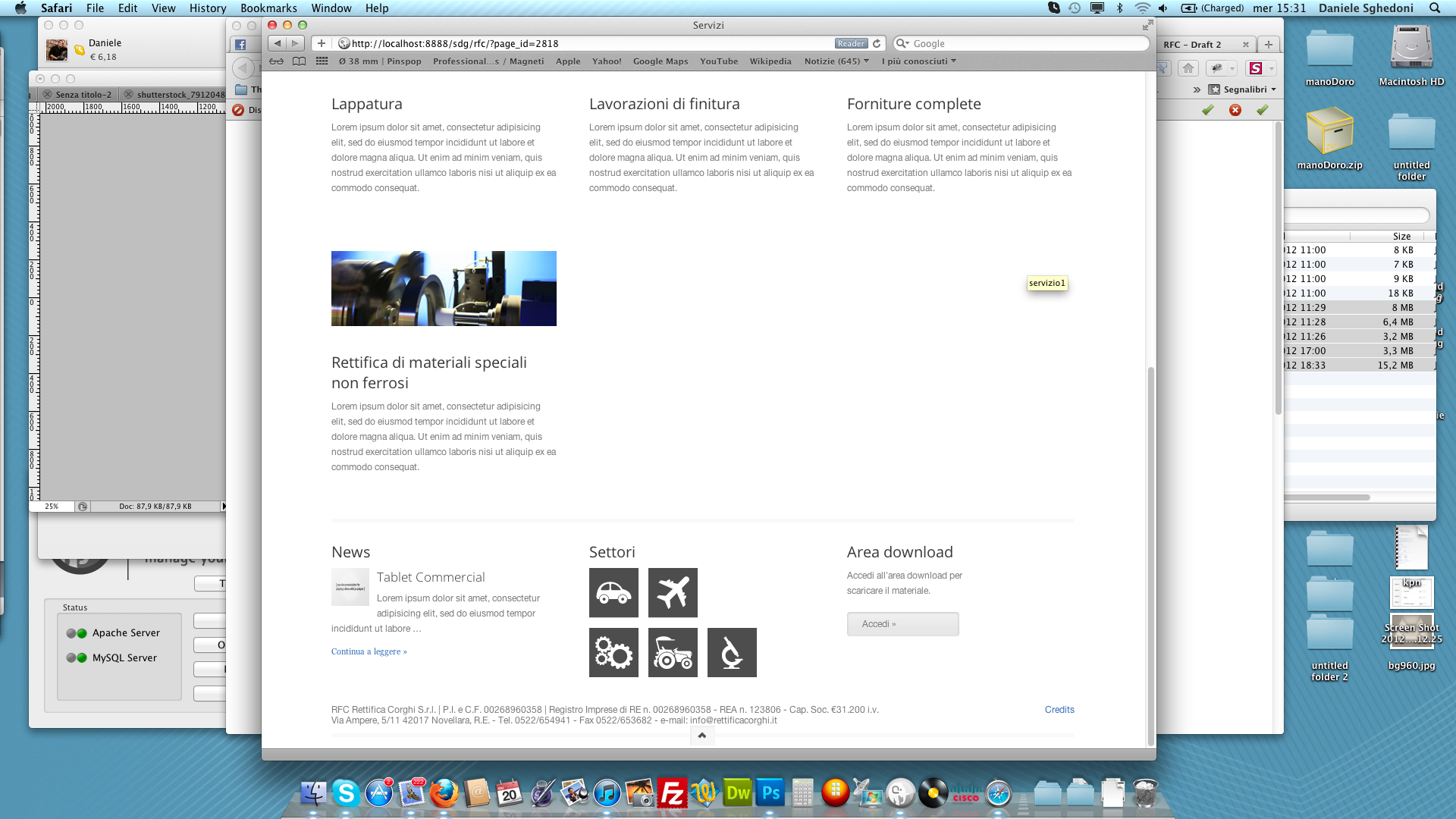The image size is (1456, 819).
Task: Go back with the Safari back arrow
Action: coord(278,43)
